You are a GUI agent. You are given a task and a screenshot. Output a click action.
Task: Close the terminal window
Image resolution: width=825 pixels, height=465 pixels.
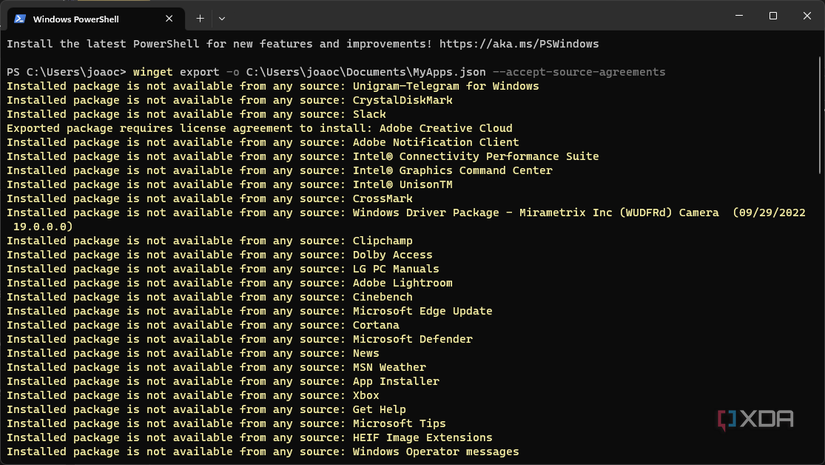point(806,16)
